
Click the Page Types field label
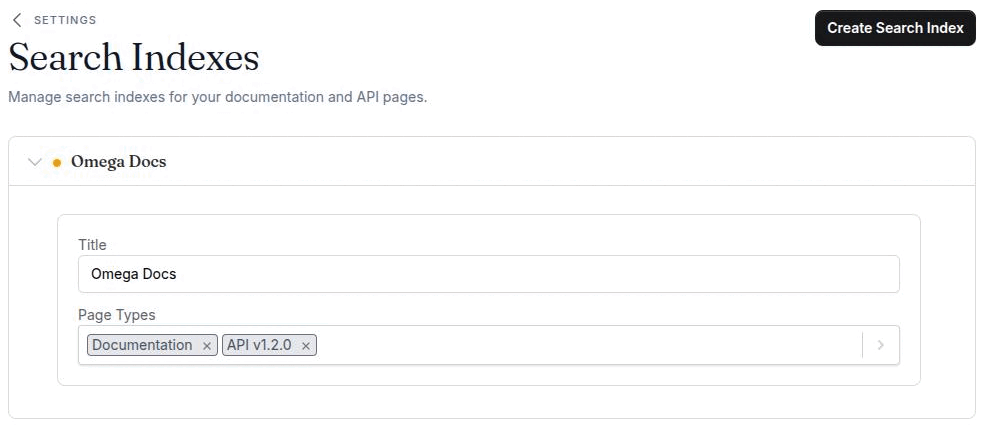click(117, 314)
